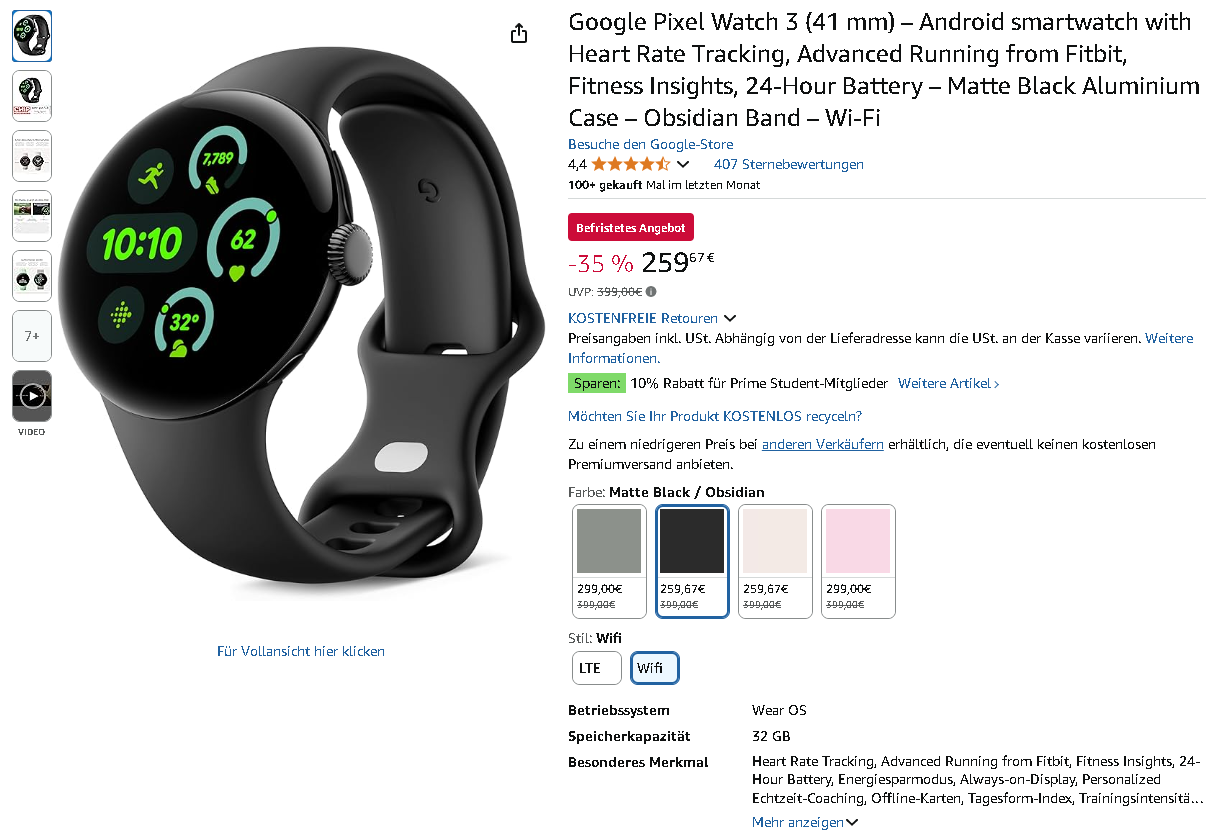Select the first watch thumbnail image

click(x=32, y=36)
